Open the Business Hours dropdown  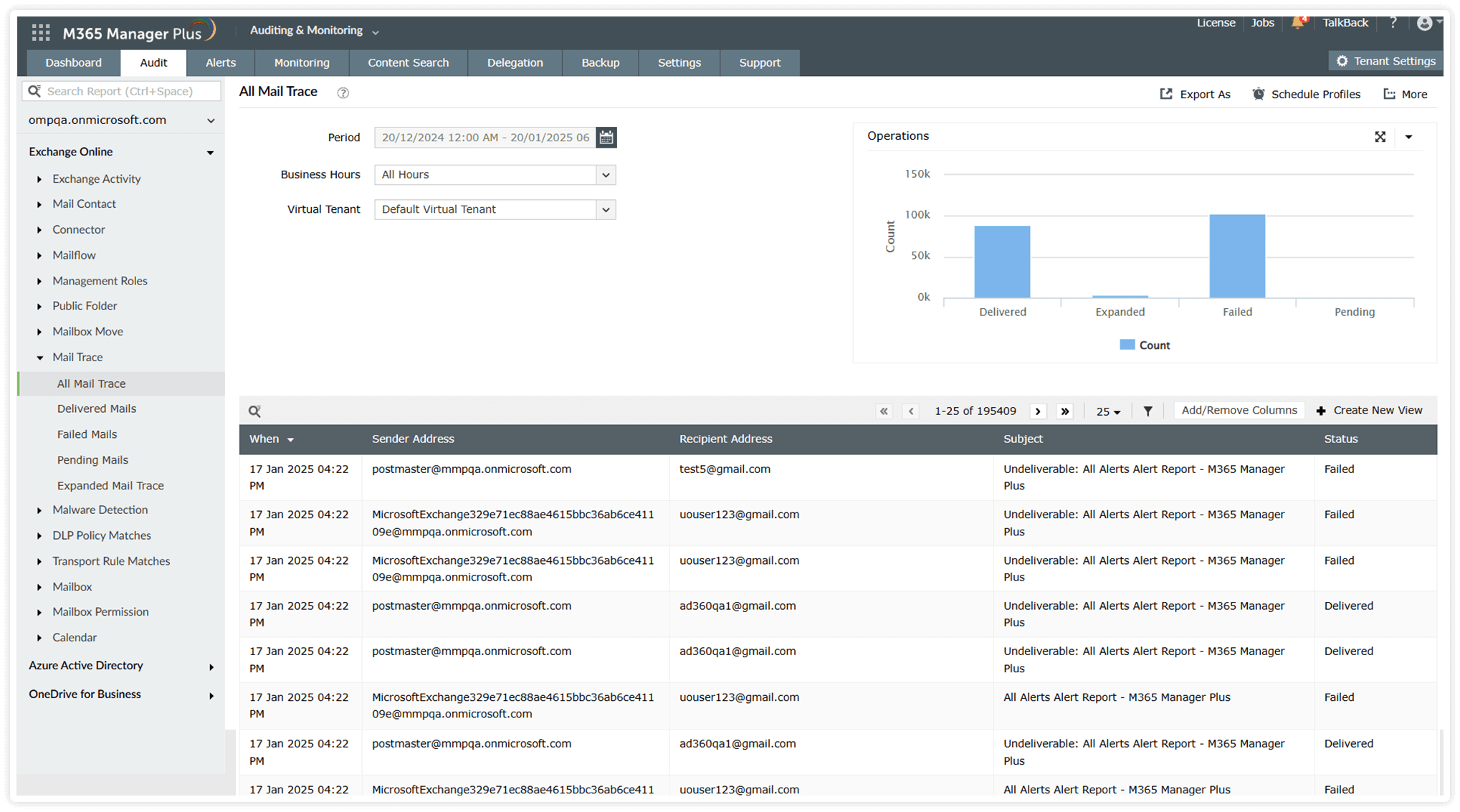pyautogui.click(x=606, y=174)
